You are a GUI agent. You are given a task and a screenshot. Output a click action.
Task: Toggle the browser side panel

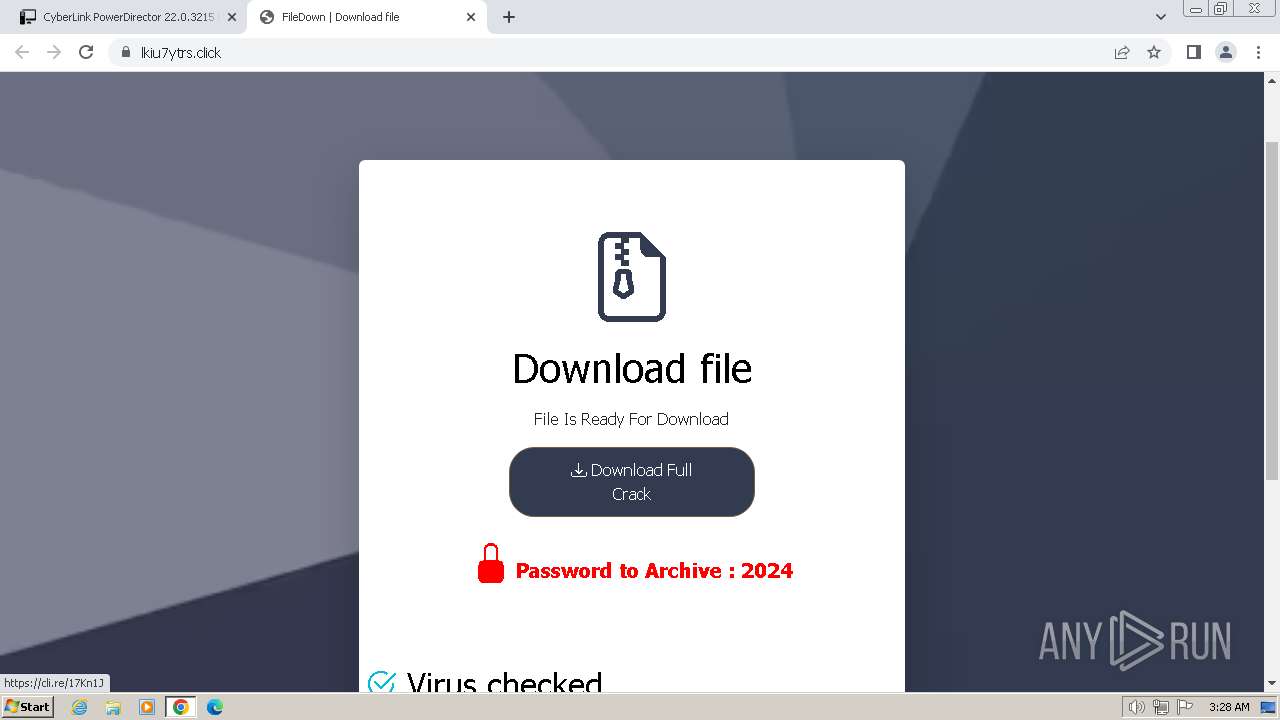click(1193, 52)
